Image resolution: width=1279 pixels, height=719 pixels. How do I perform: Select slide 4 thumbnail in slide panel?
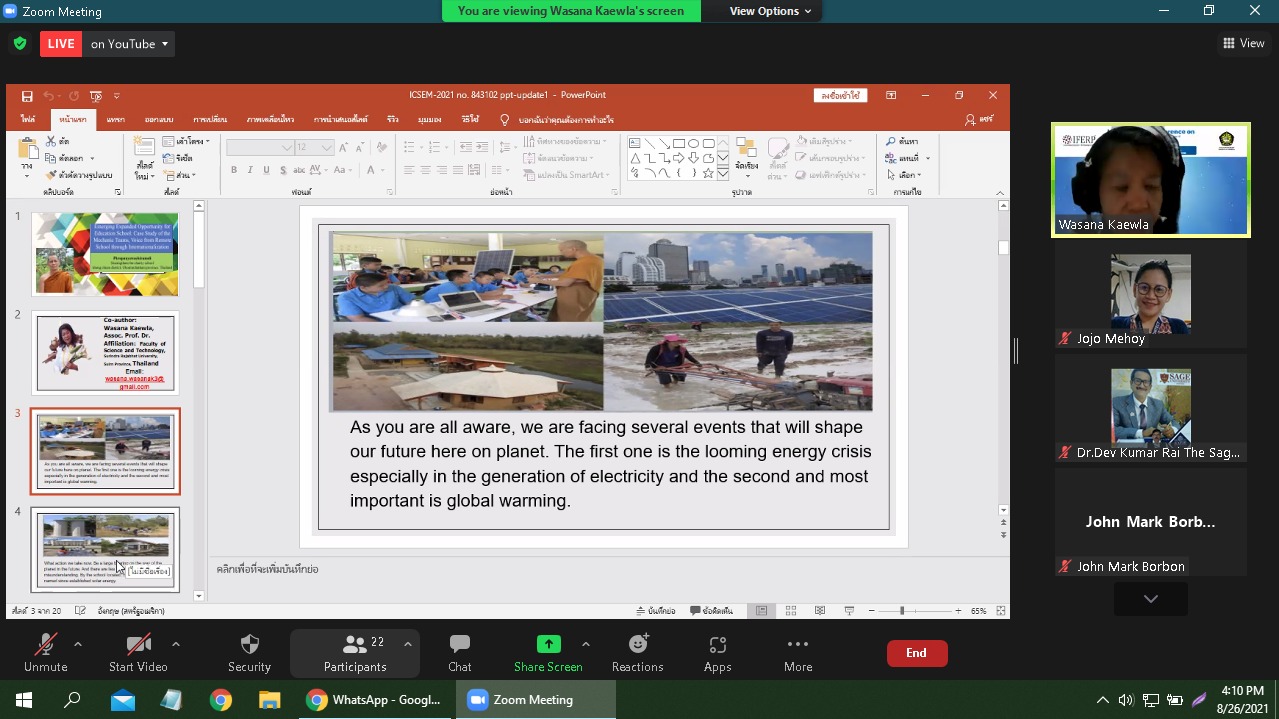(x=105, y=550)
